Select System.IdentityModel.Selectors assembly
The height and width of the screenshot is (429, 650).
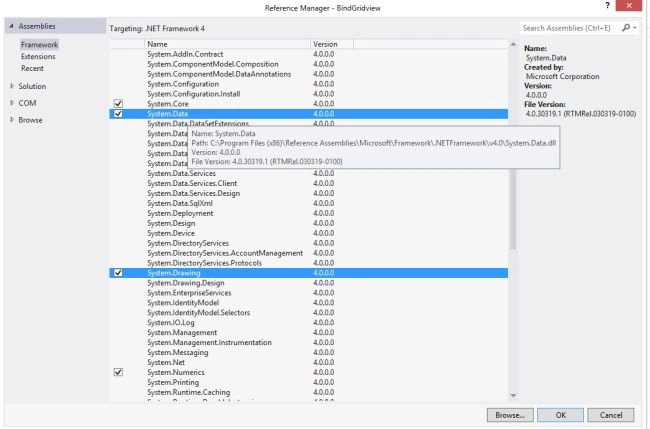(308, 313)
